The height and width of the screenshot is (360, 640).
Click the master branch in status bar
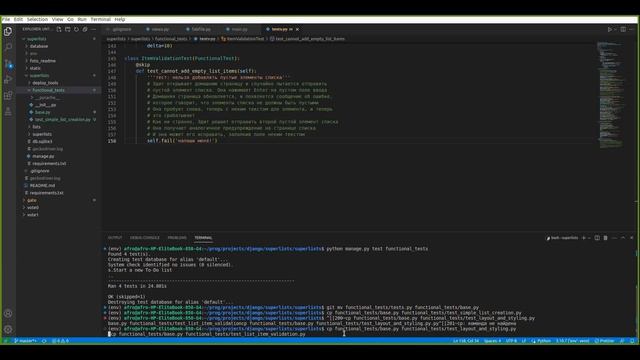25,340
